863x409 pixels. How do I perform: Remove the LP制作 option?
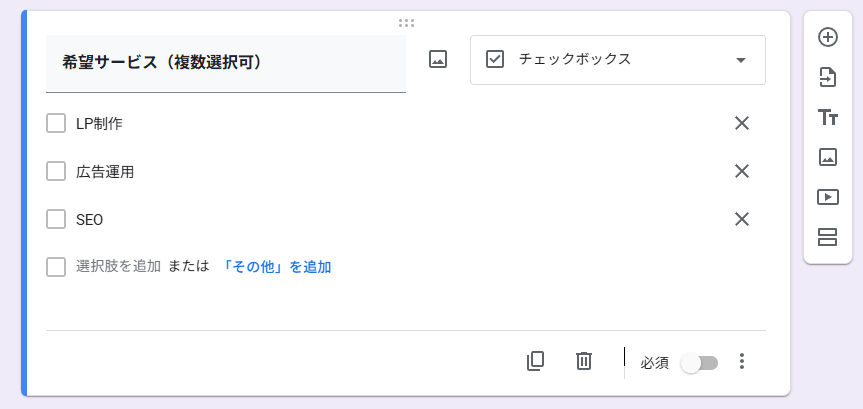click(742, 123)
